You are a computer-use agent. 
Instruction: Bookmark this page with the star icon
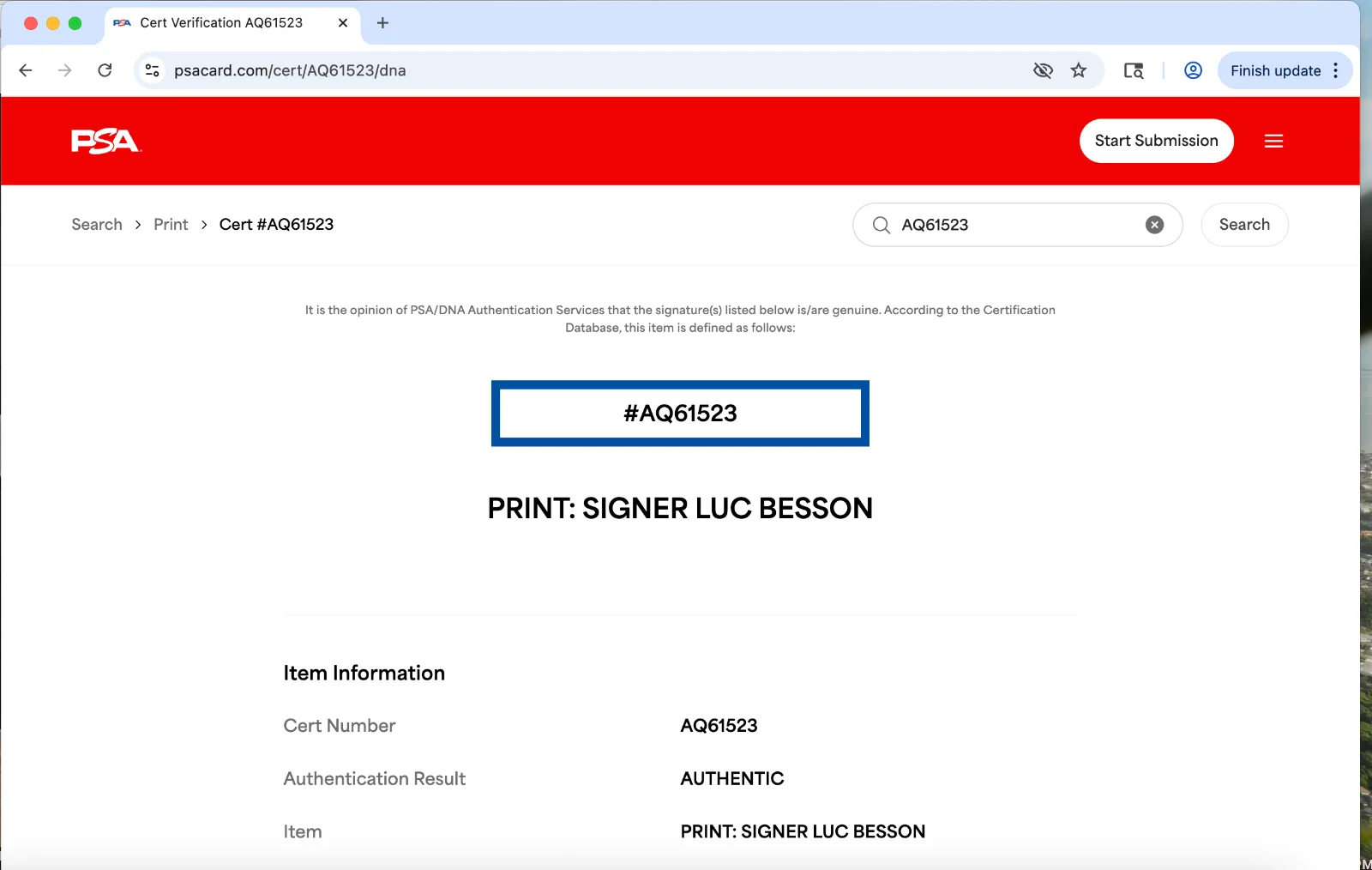point(1079,70)
